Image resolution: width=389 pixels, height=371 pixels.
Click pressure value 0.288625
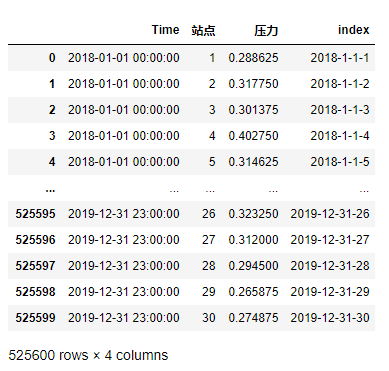253,58
